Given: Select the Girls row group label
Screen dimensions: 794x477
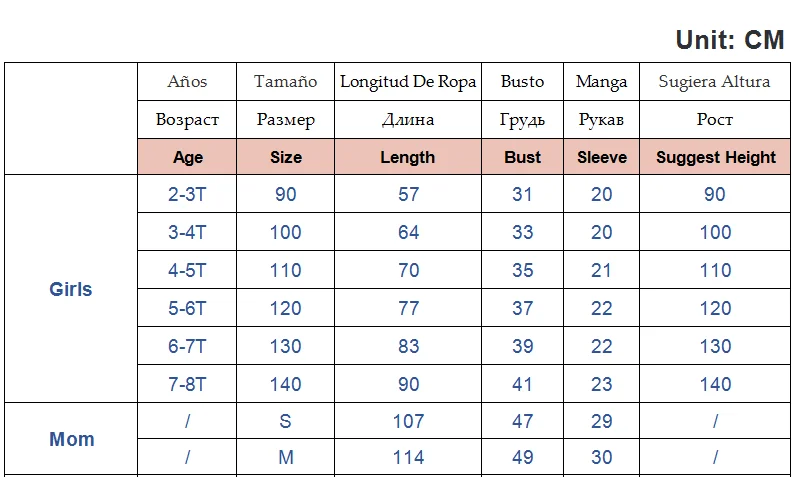Looking at the screenshot, I should point(71,289).
